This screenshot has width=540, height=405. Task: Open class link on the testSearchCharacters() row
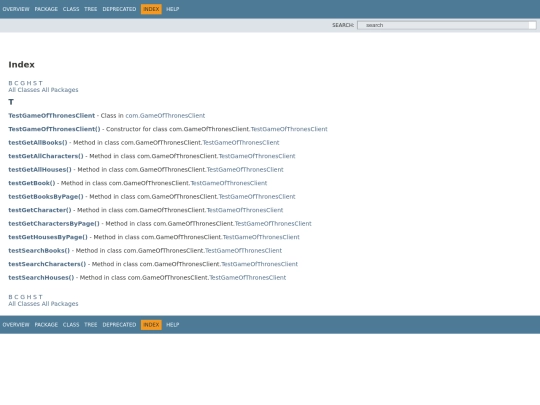pyautogui.click(x=259, y=264)
